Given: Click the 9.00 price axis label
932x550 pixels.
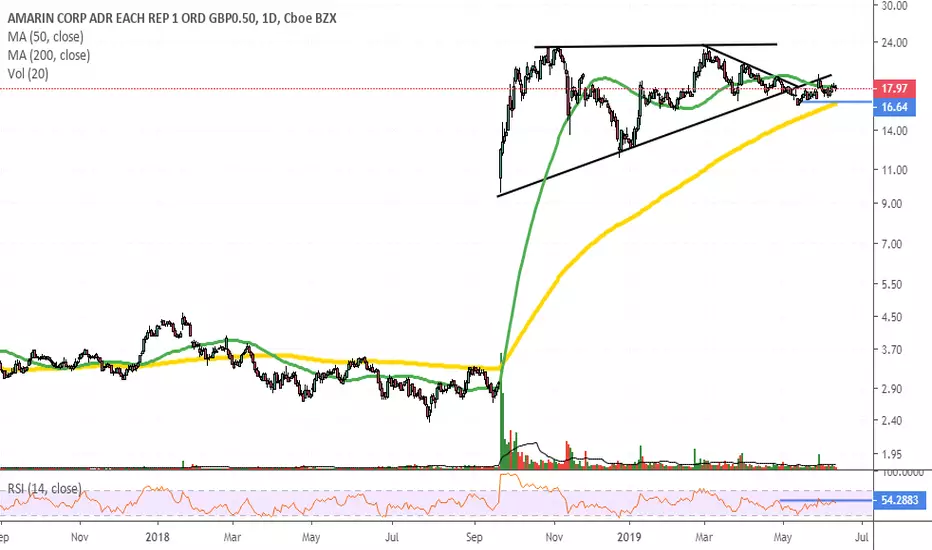Looking at the screenshot, I should (892, 204).
